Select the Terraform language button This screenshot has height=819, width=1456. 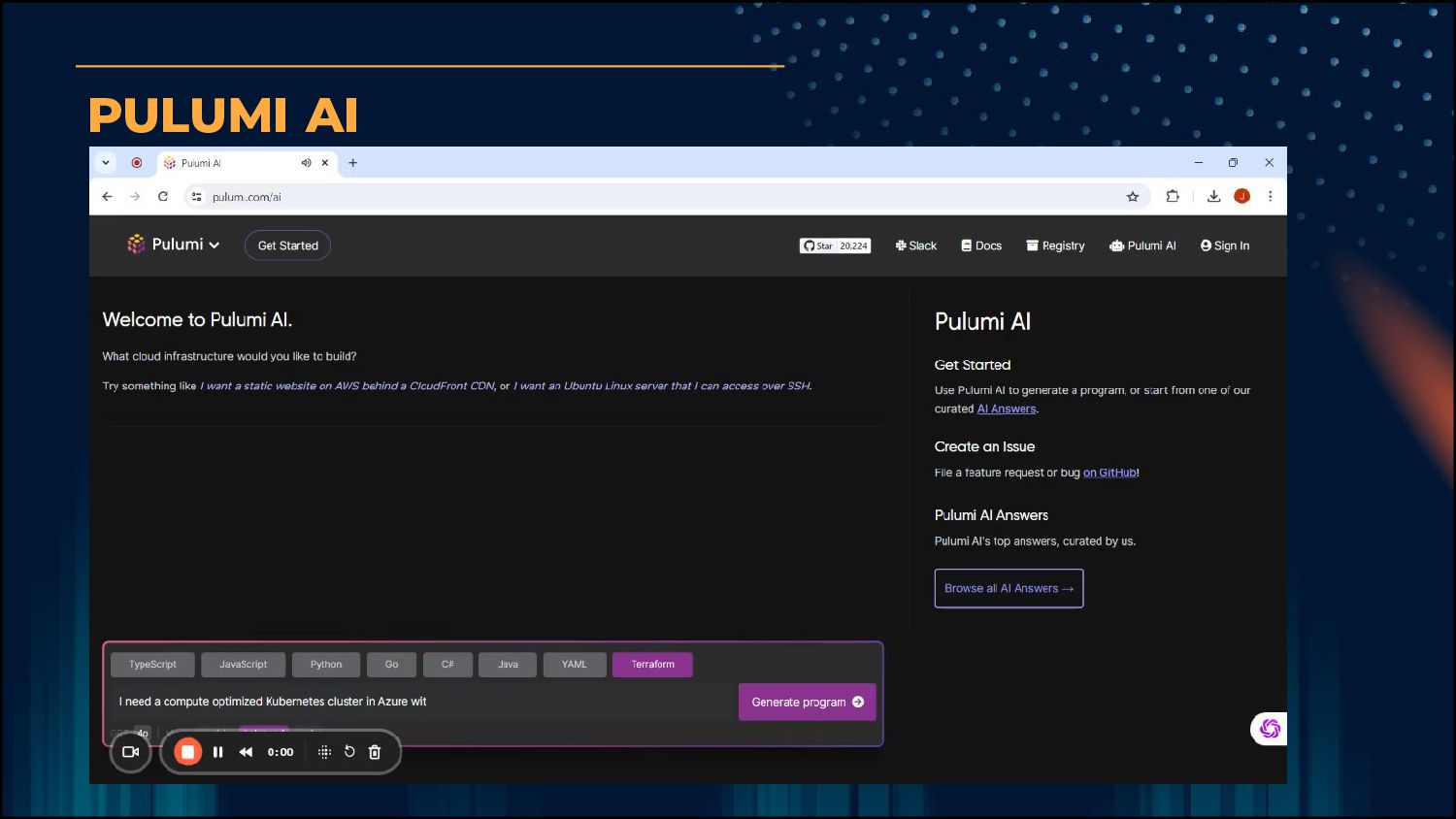(x=652, y=665)
